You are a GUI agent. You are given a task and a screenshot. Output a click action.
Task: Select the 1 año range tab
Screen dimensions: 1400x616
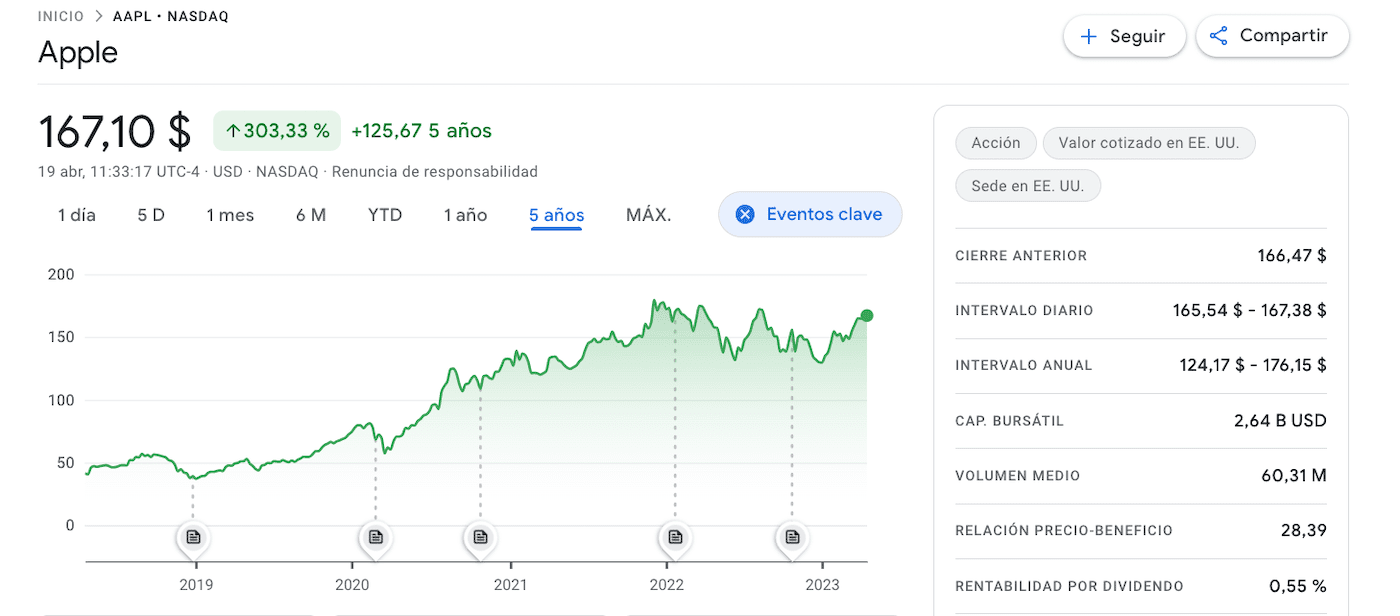(466, 215)
